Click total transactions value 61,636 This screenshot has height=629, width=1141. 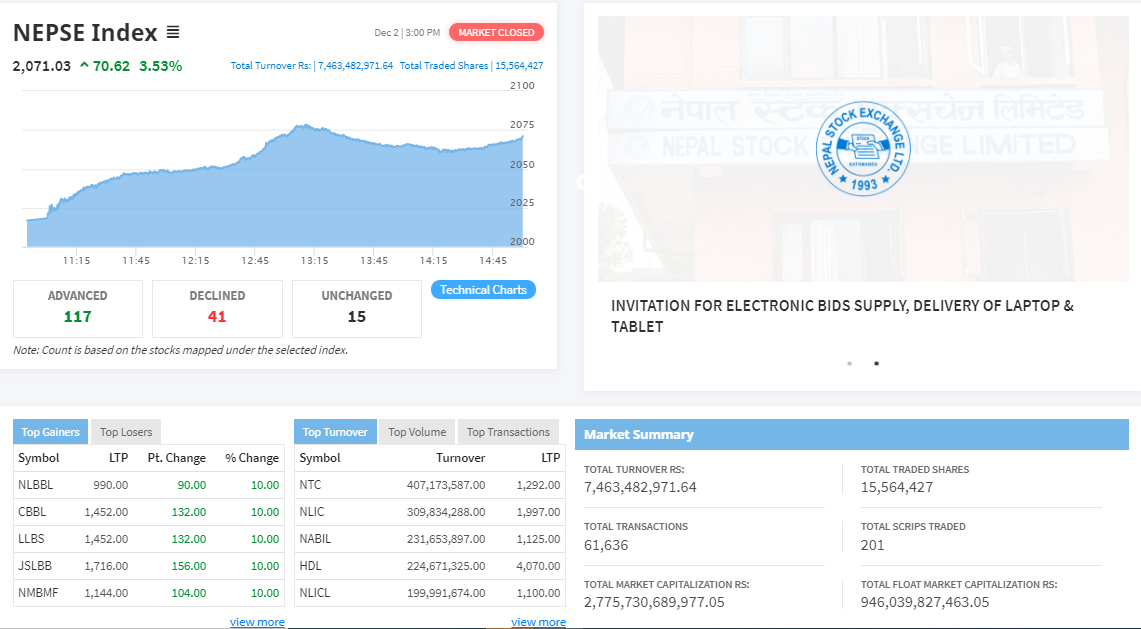click(x=606, y=545)
